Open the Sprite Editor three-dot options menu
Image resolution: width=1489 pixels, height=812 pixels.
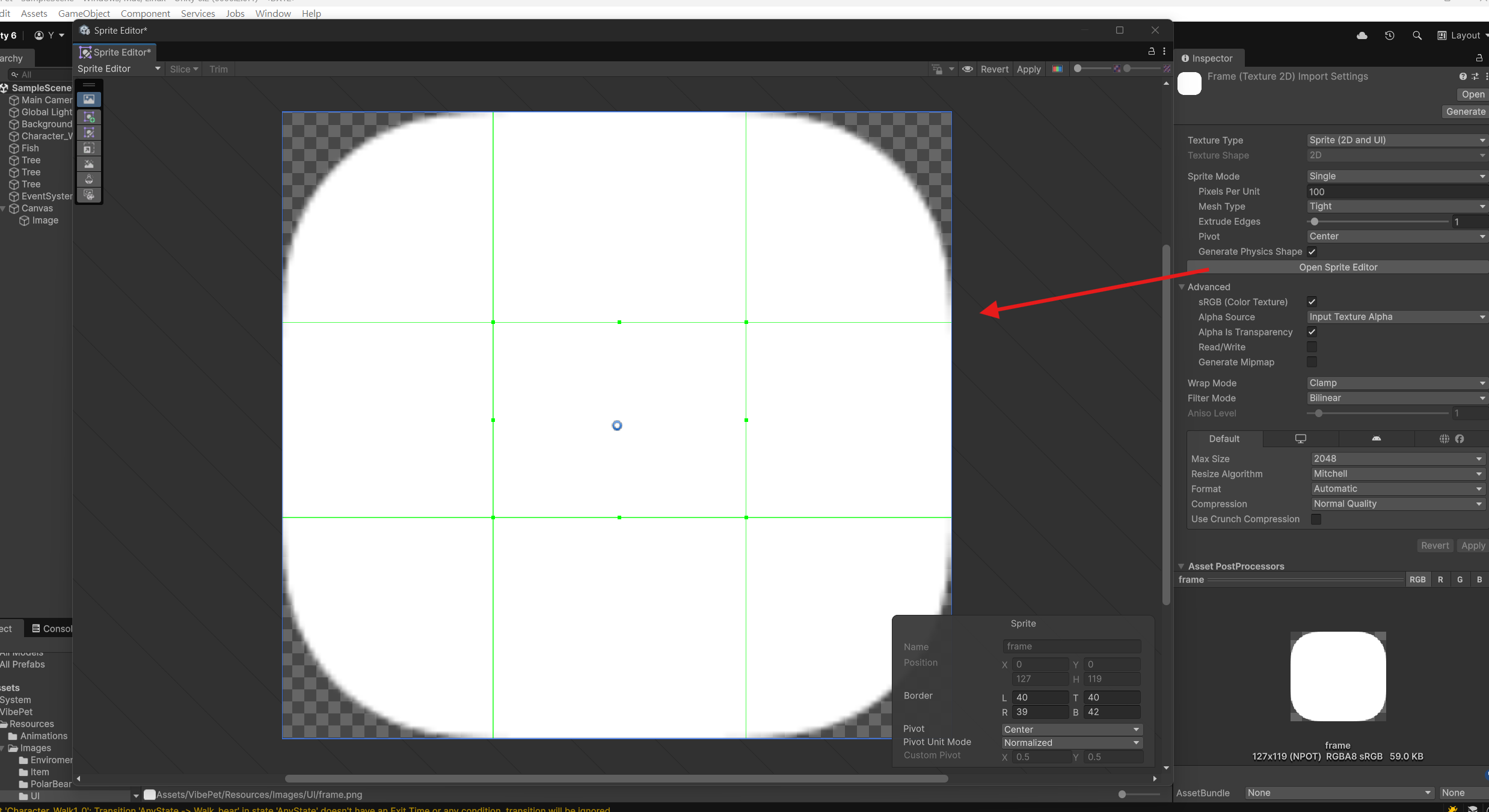pos(1164,52)
